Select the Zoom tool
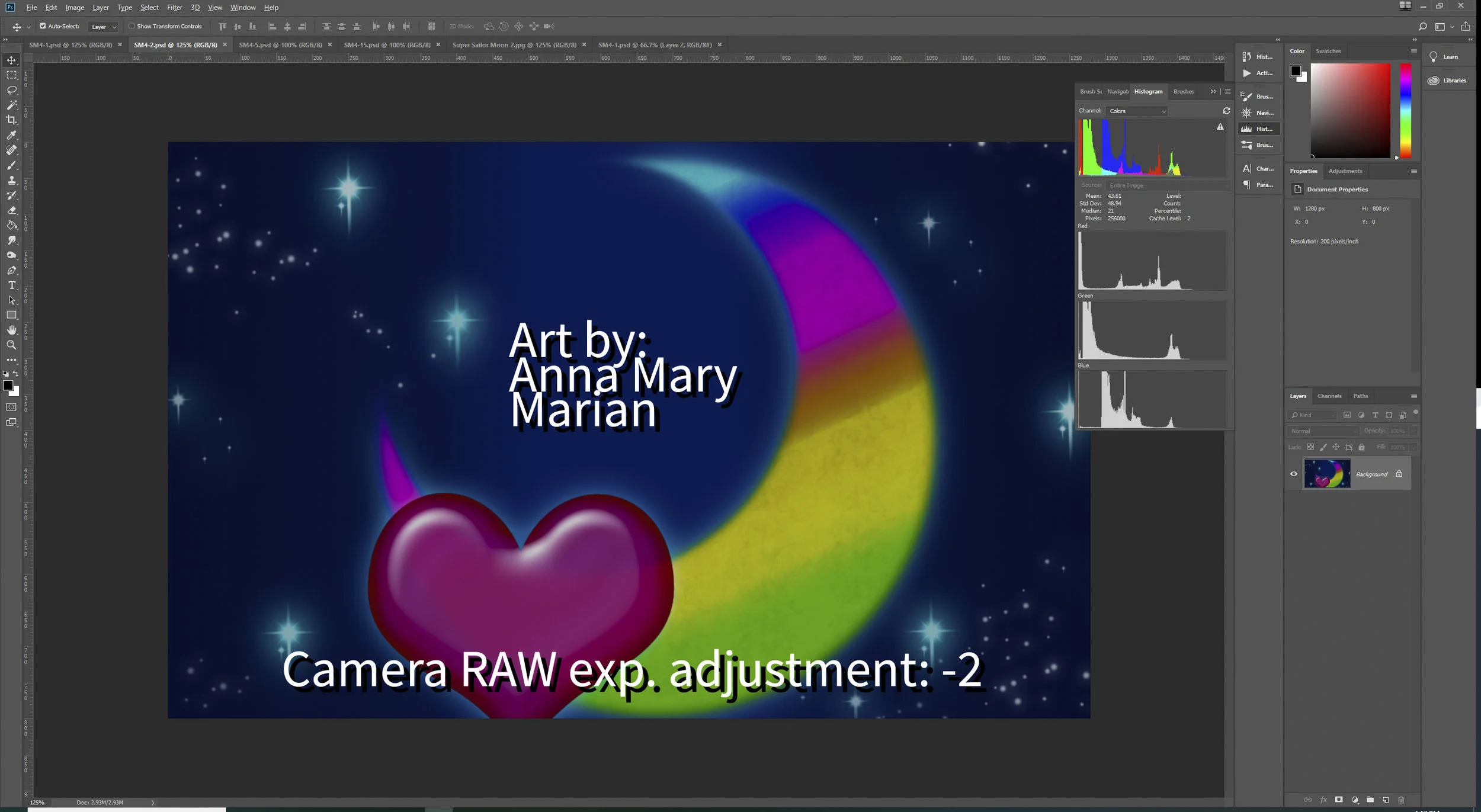This screenshot has width=1481, height=812. click(11, 345)
